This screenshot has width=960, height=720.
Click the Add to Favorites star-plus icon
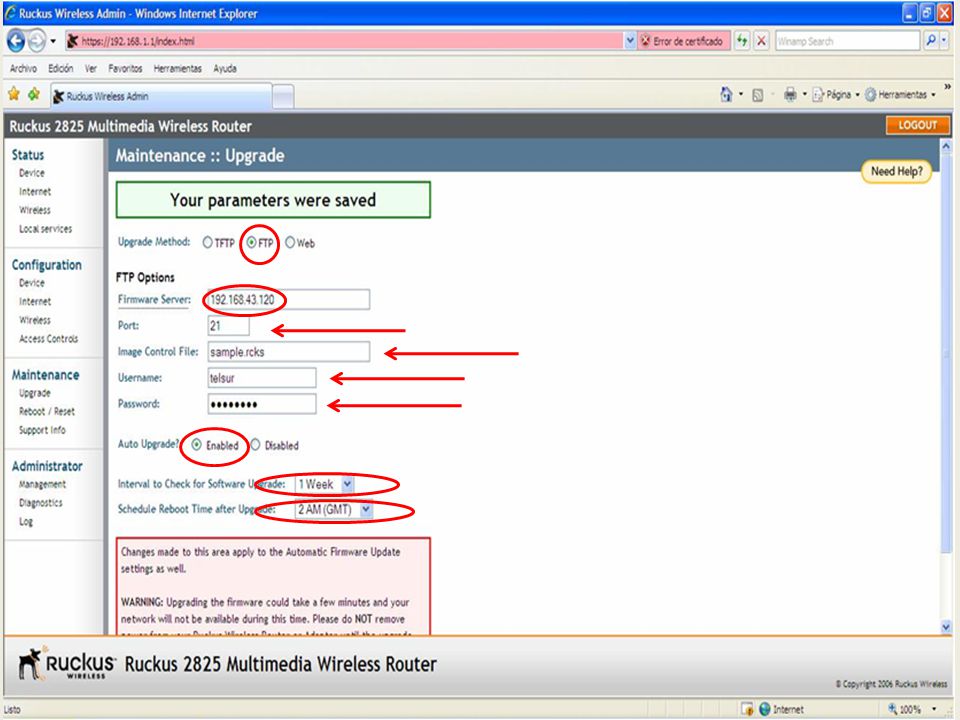pos(34,94)
